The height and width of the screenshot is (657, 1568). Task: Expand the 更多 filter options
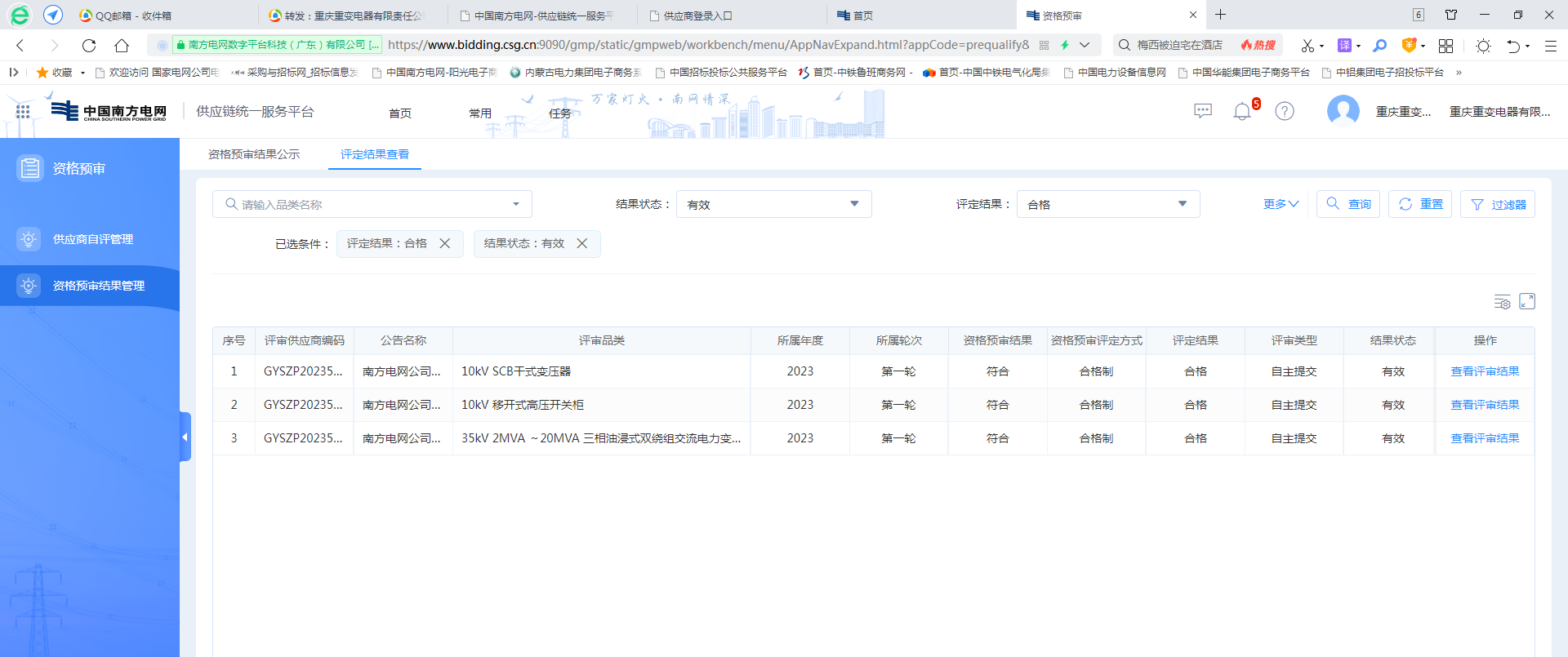(x=1280, y=204)
